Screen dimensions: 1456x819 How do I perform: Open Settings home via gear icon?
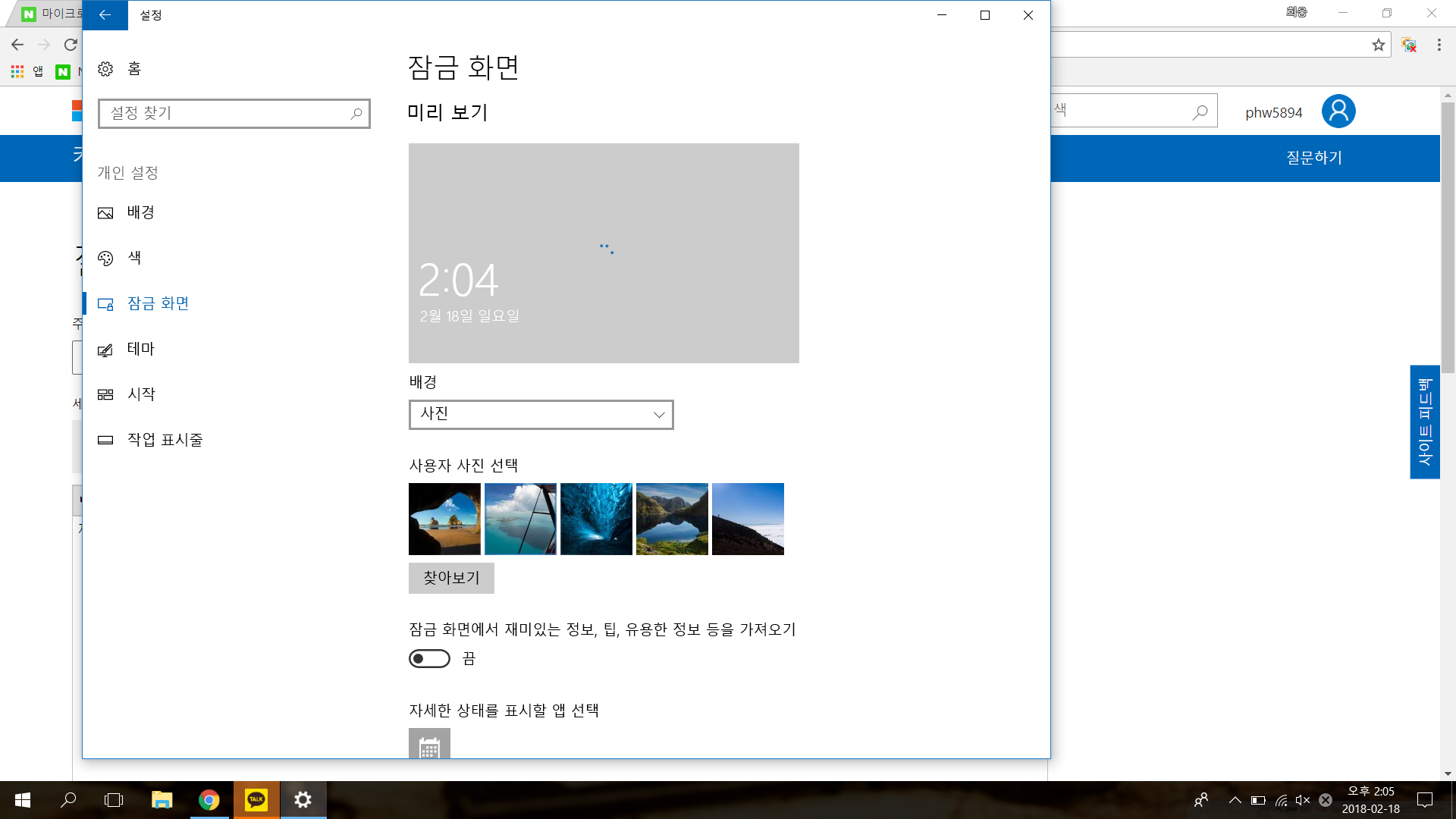tap(105, 69)
